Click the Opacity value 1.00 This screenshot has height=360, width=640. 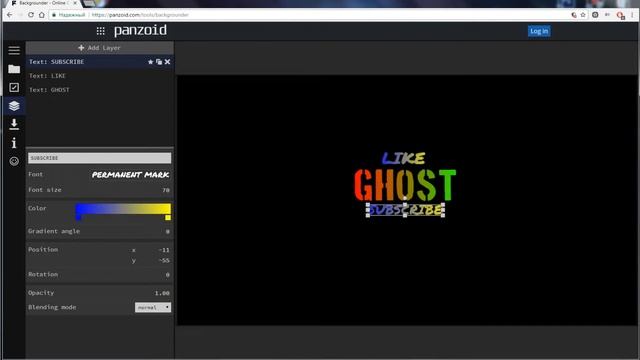(x=162, y=293)
